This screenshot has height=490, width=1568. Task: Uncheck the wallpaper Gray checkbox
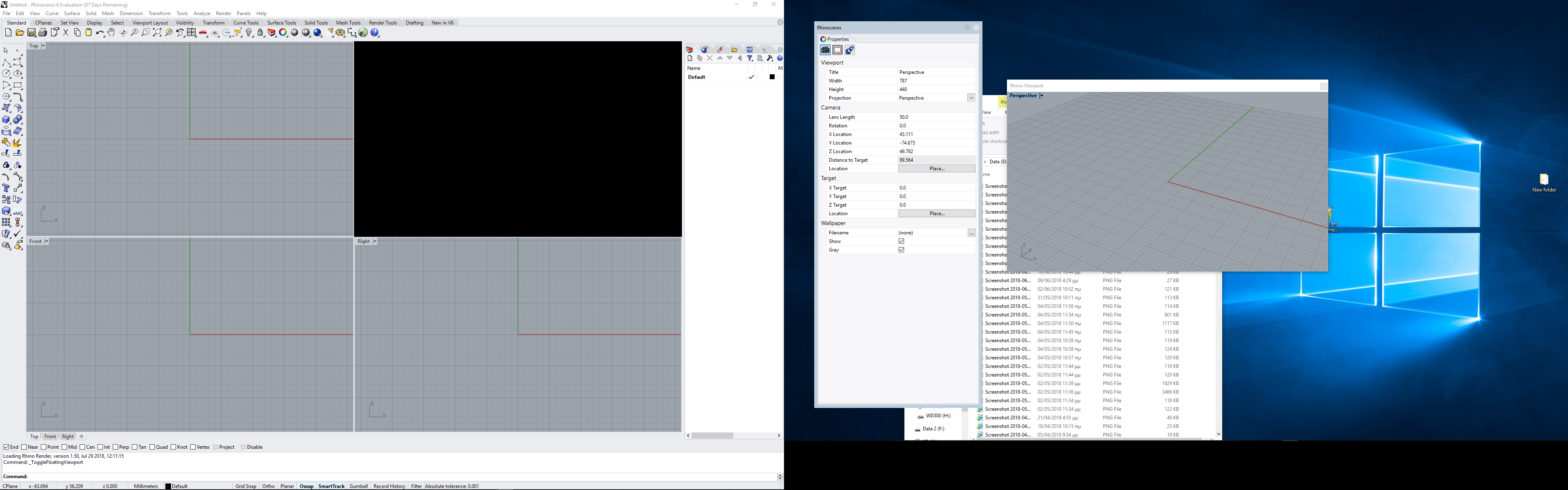point(902,249)
